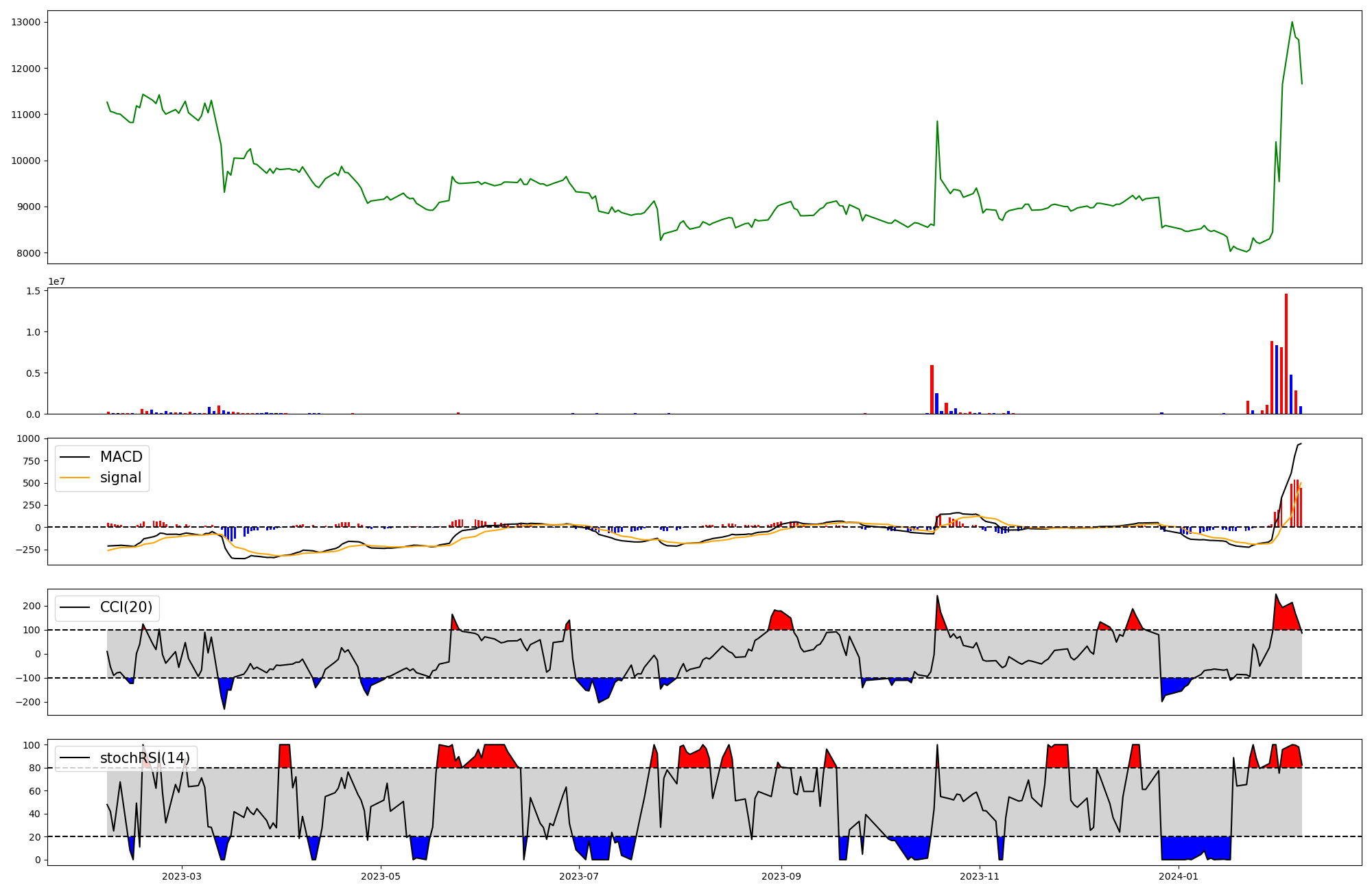Viewport: 1372px width, 892px height.
Task: Click the 2023-11 date tick label
Action: click(x=979, y=876)
